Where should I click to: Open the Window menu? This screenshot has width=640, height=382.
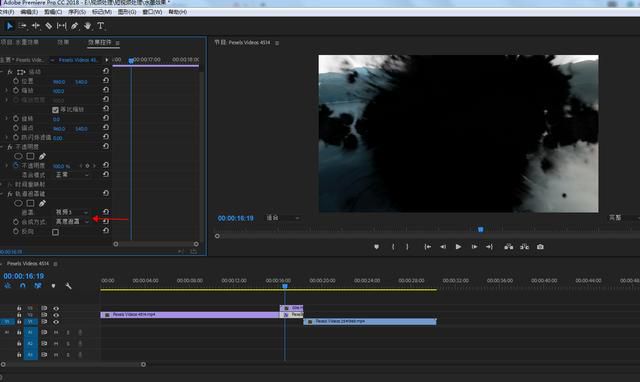pos(152,12)
